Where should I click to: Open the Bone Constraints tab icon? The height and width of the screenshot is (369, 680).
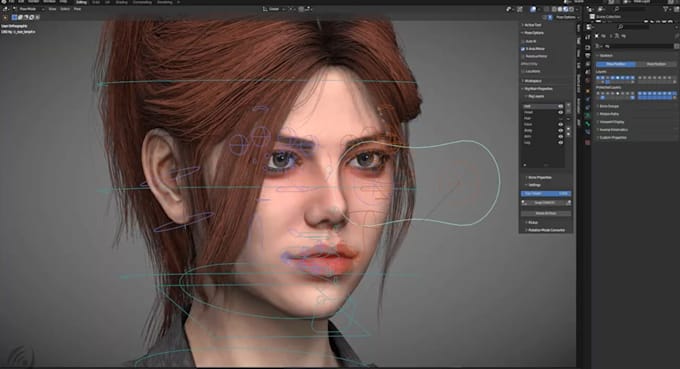(x=588, y=132)
